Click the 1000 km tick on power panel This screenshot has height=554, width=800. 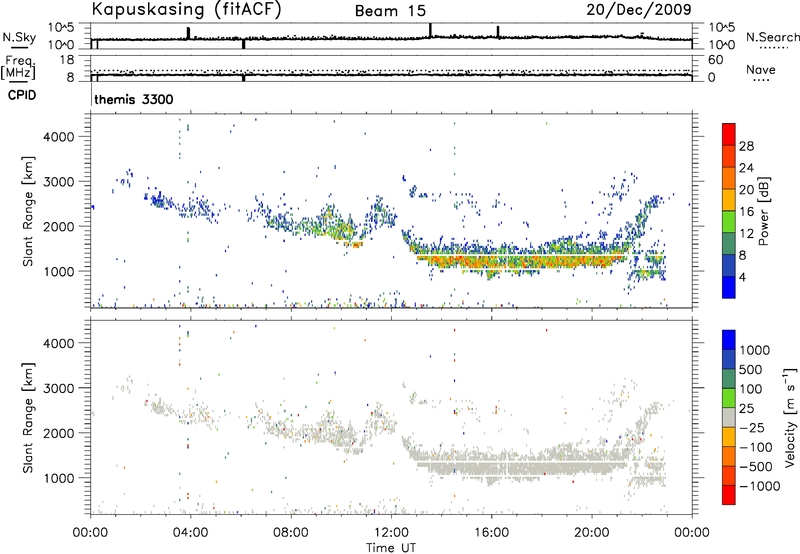58,271
